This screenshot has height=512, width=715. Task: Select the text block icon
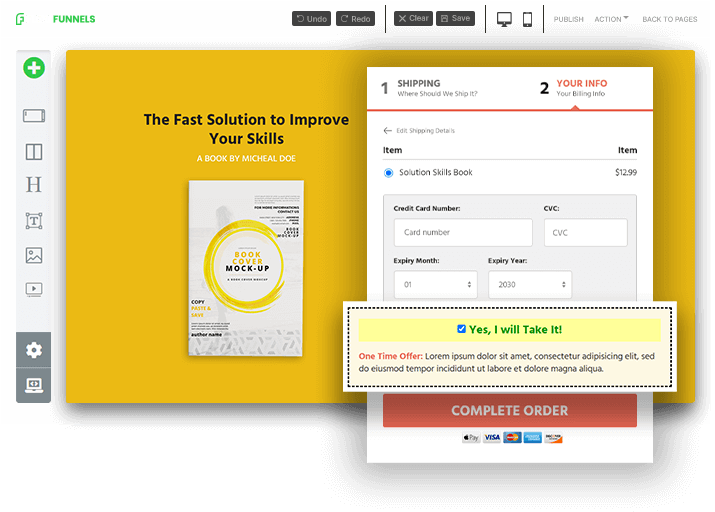[x=34, y=221]
